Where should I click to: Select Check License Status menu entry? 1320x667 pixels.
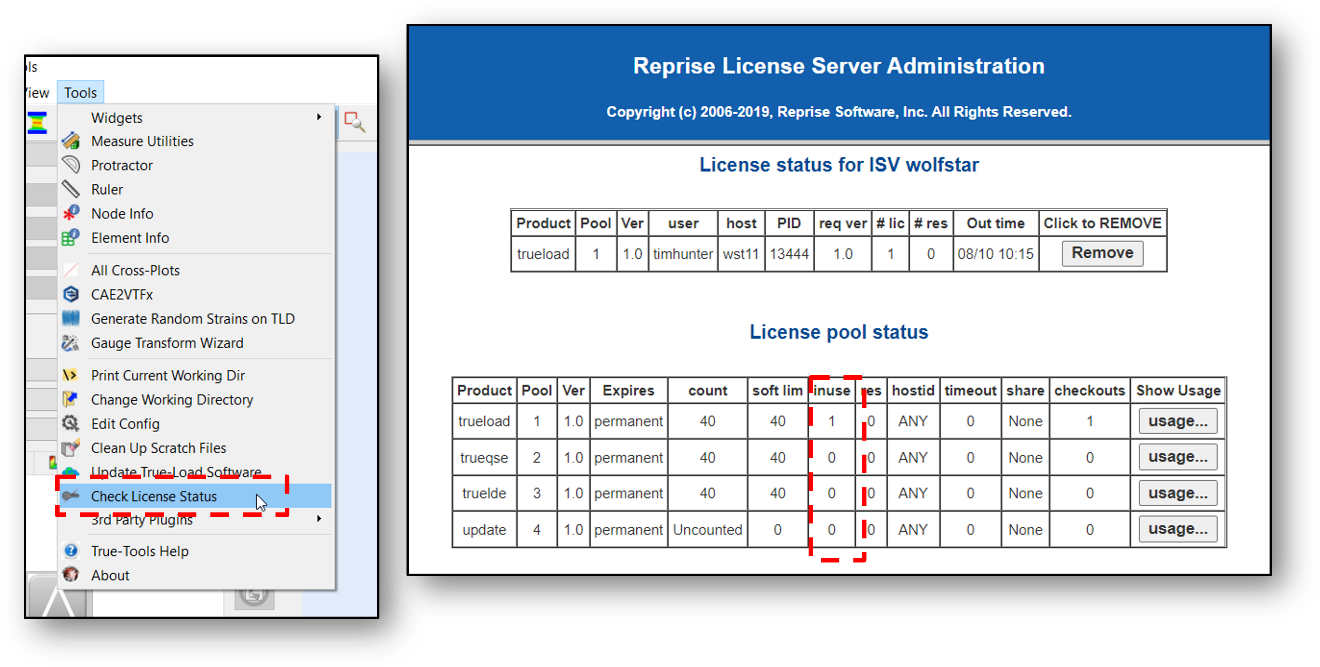(195, 496)
